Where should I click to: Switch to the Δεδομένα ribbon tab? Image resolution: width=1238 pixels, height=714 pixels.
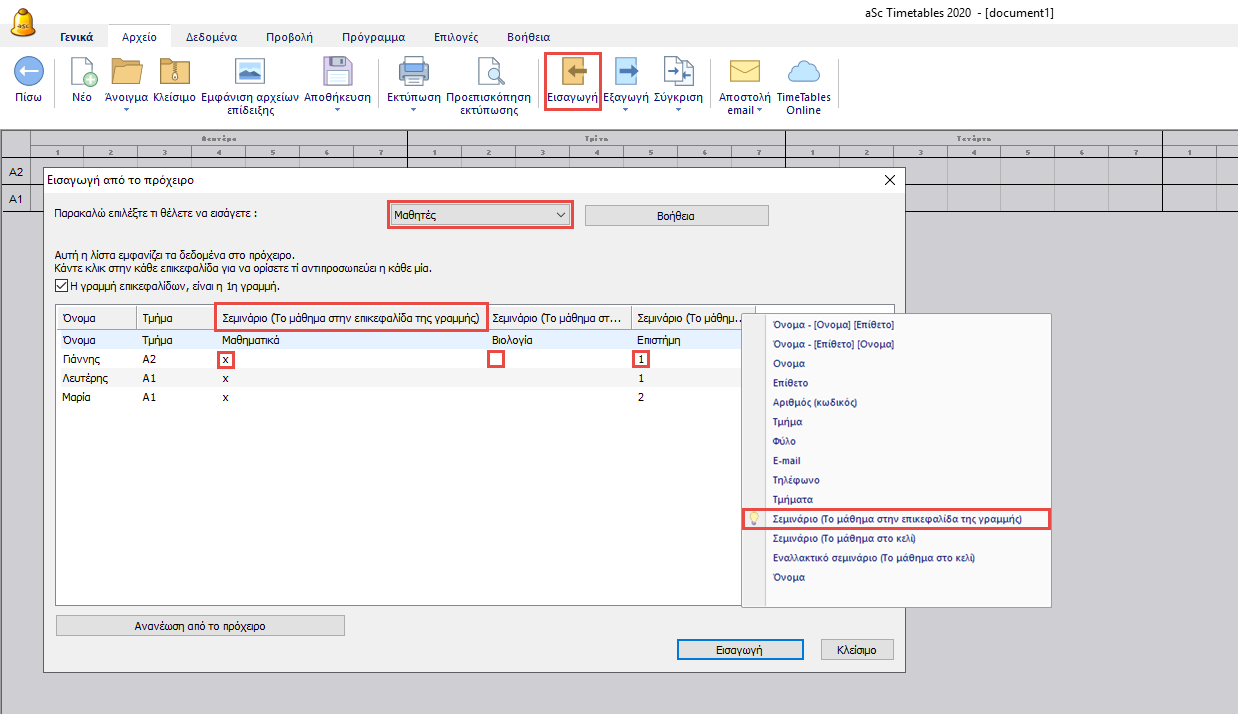(211, 37)
